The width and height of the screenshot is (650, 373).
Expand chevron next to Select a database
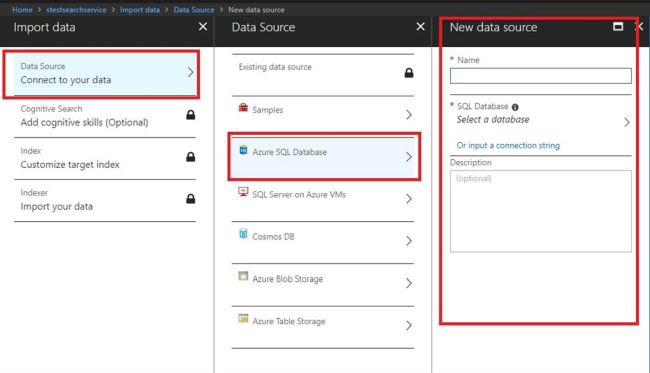point(627,122)
